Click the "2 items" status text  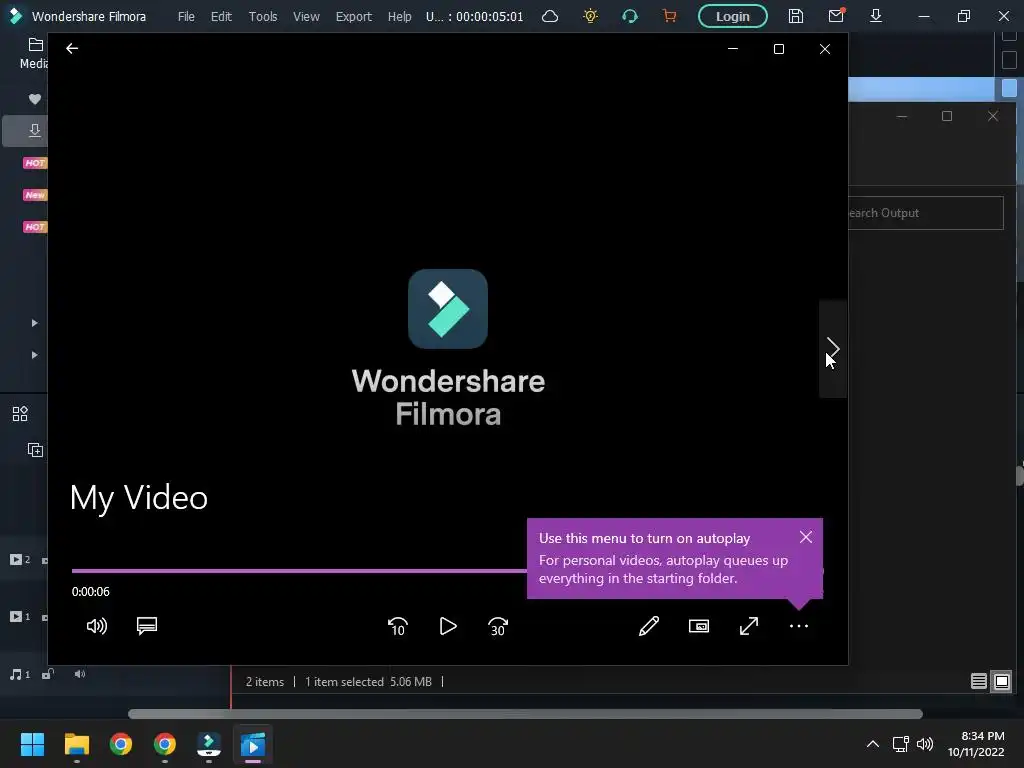(264, 682)
